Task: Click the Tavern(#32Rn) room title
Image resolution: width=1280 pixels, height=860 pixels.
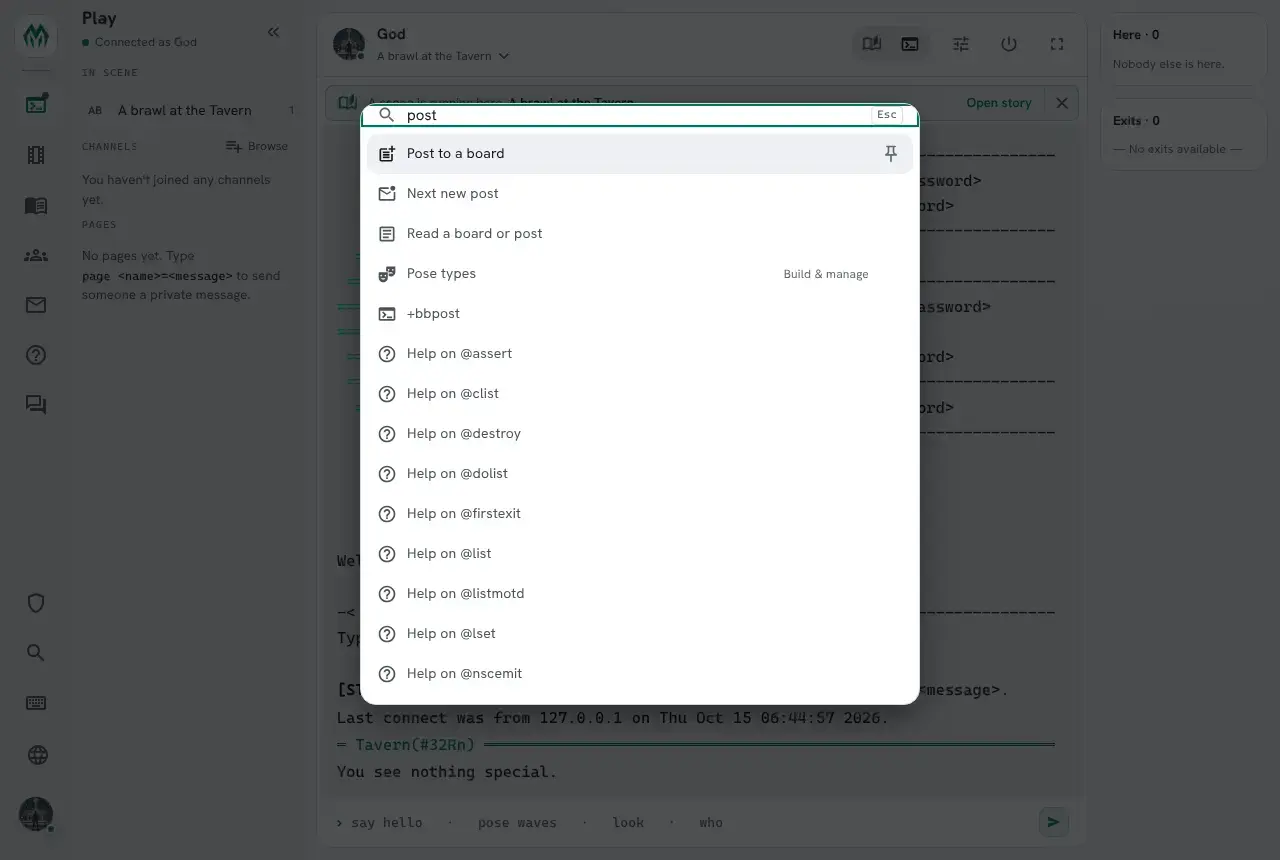Action: pyautogui.click(x=415, y=745)
